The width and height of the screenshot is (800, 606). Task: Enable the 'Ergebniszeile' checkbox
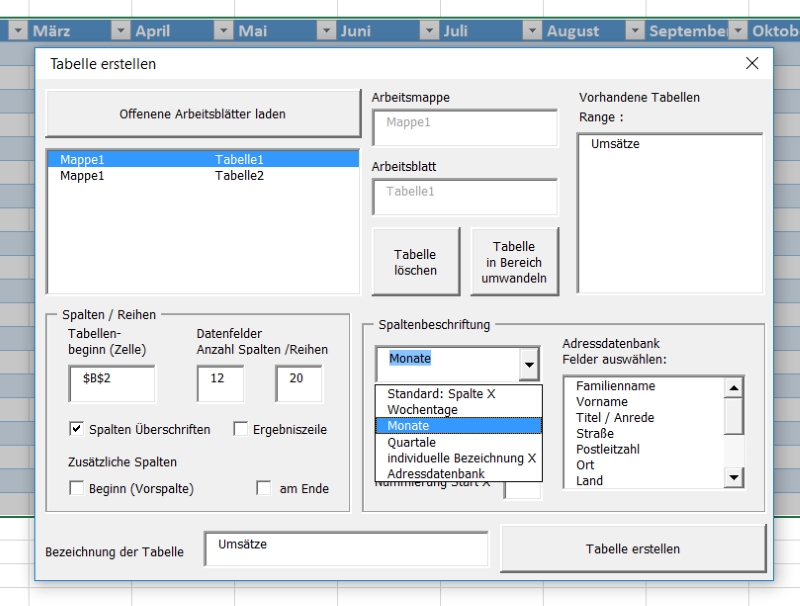tap(241, 429)
